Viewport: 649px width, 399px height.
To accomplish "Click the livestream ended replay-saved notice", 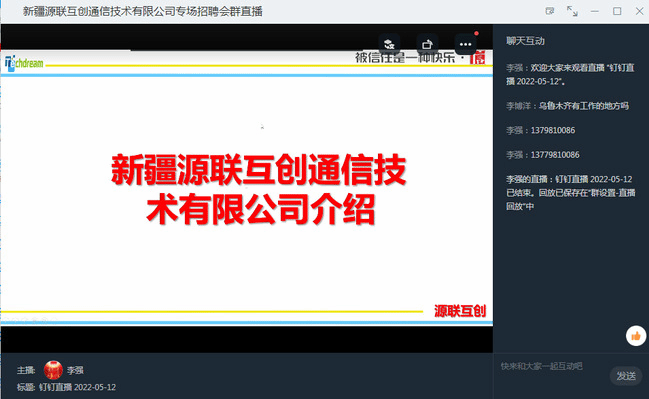I will [570, 192].
